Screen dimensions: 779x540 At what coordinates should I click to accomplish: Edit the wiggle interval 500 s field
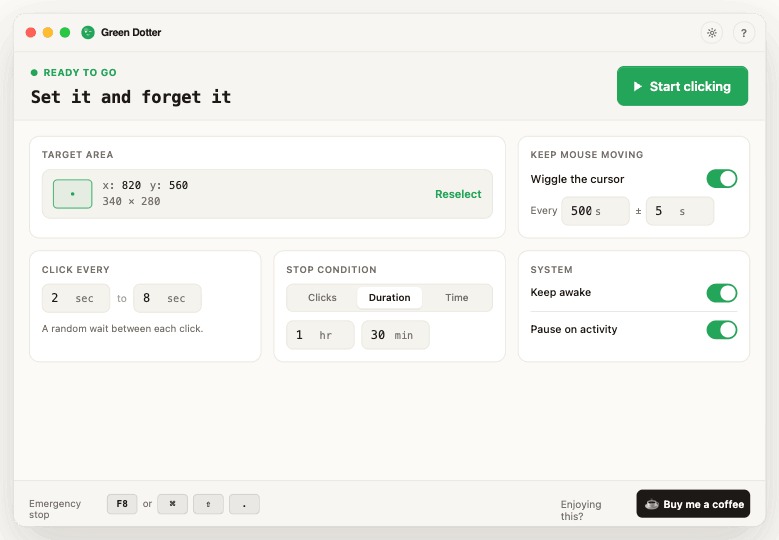pos(595,211)
